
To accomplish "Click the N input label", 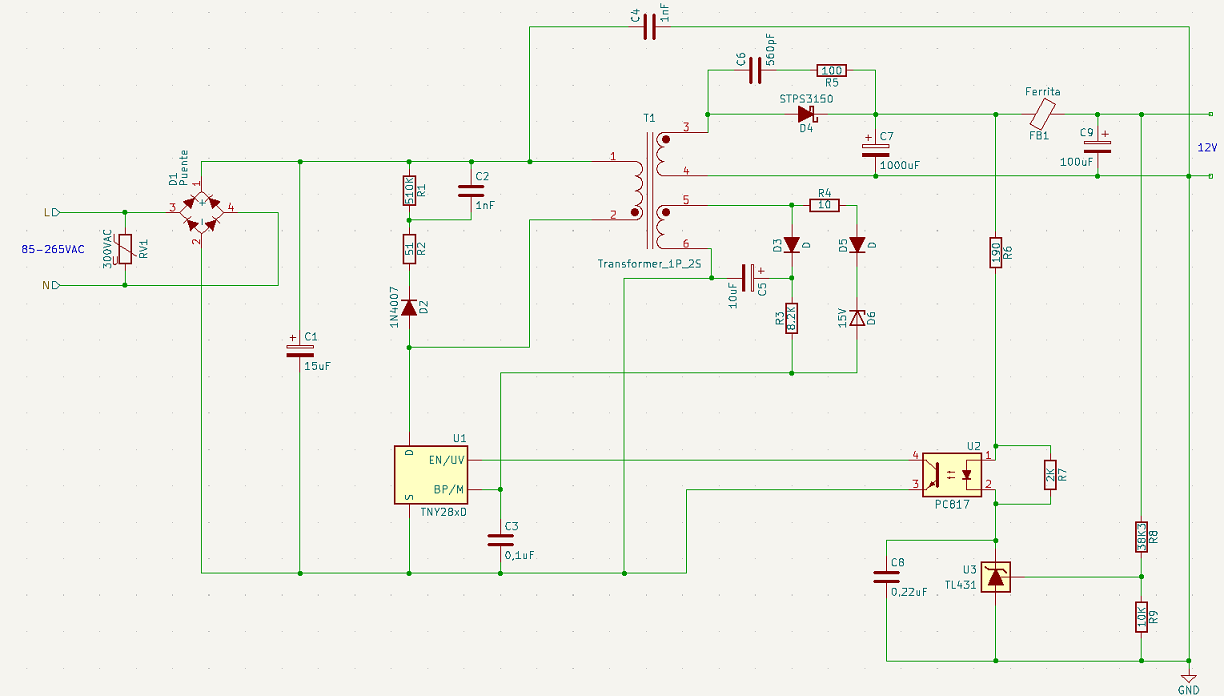I will [x=51, y=285].
